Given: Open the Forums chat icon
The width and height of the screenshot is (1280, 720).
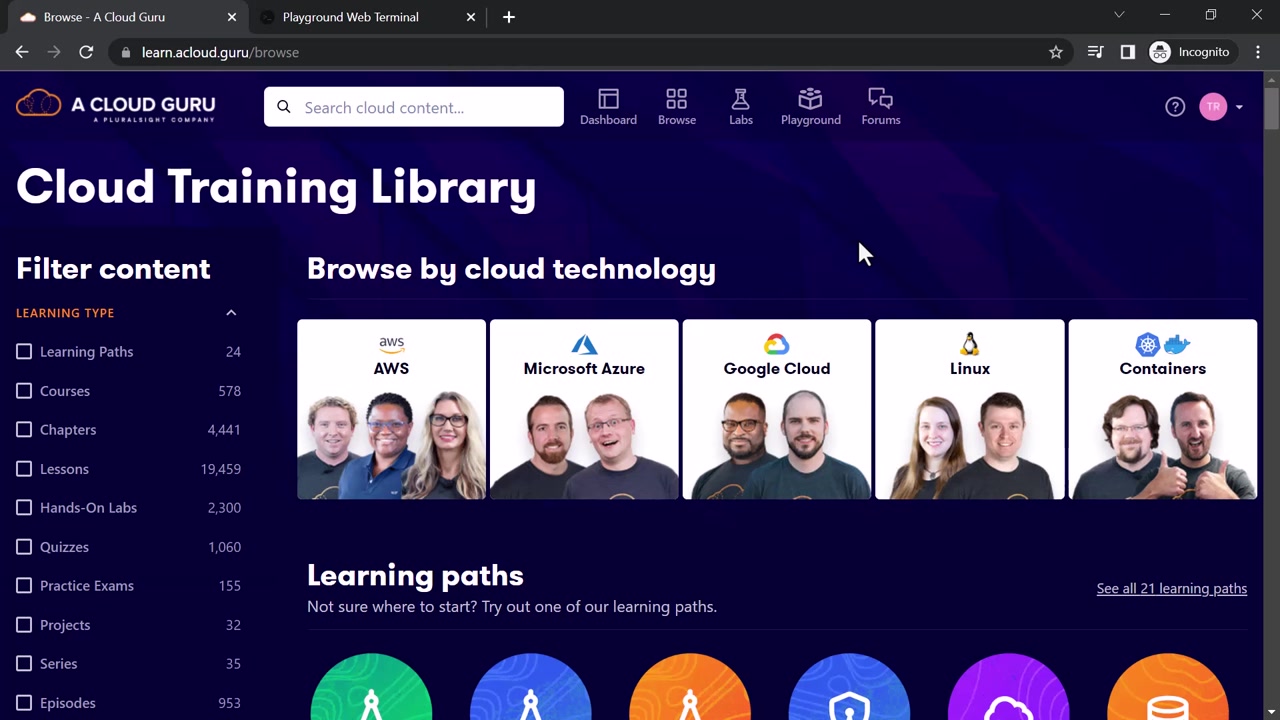Looking at the screenshot, I should [x=880, y=99].
